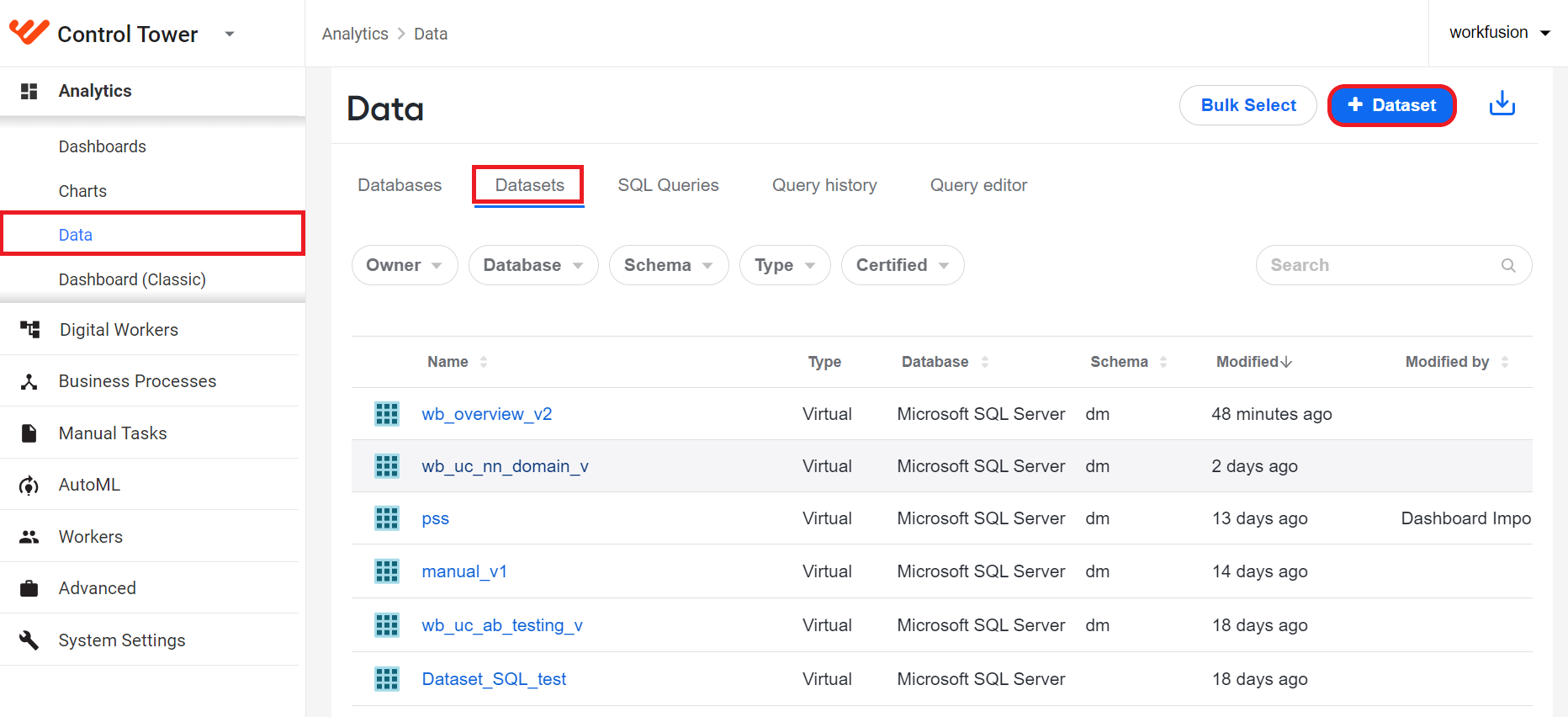
Task: Click the + Dataset button
Action: (x=1392, y=105)
